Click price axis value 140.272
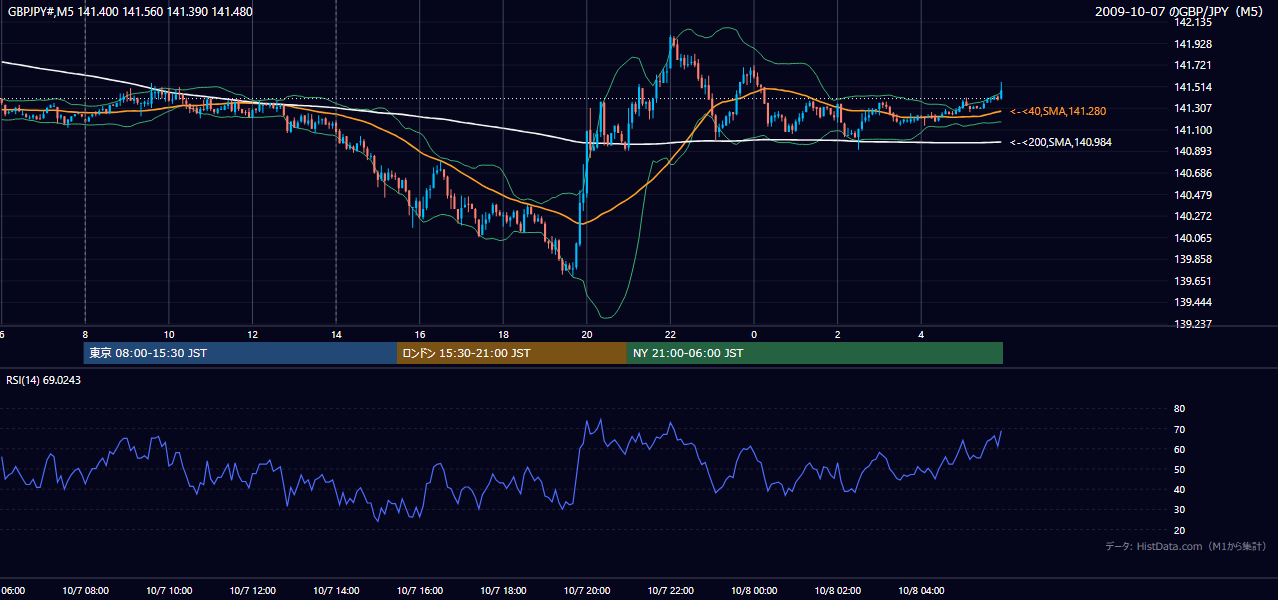The image size is (1278, 600). 1194,216
